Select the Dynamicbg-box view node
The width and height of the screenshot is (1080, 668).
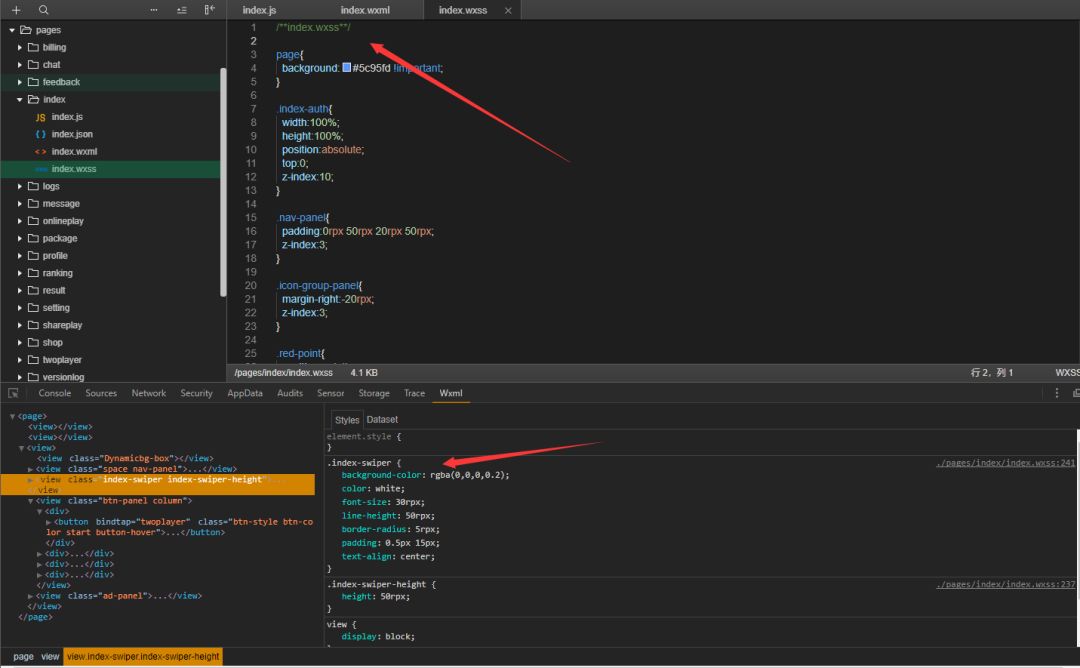tap(125, 458)
